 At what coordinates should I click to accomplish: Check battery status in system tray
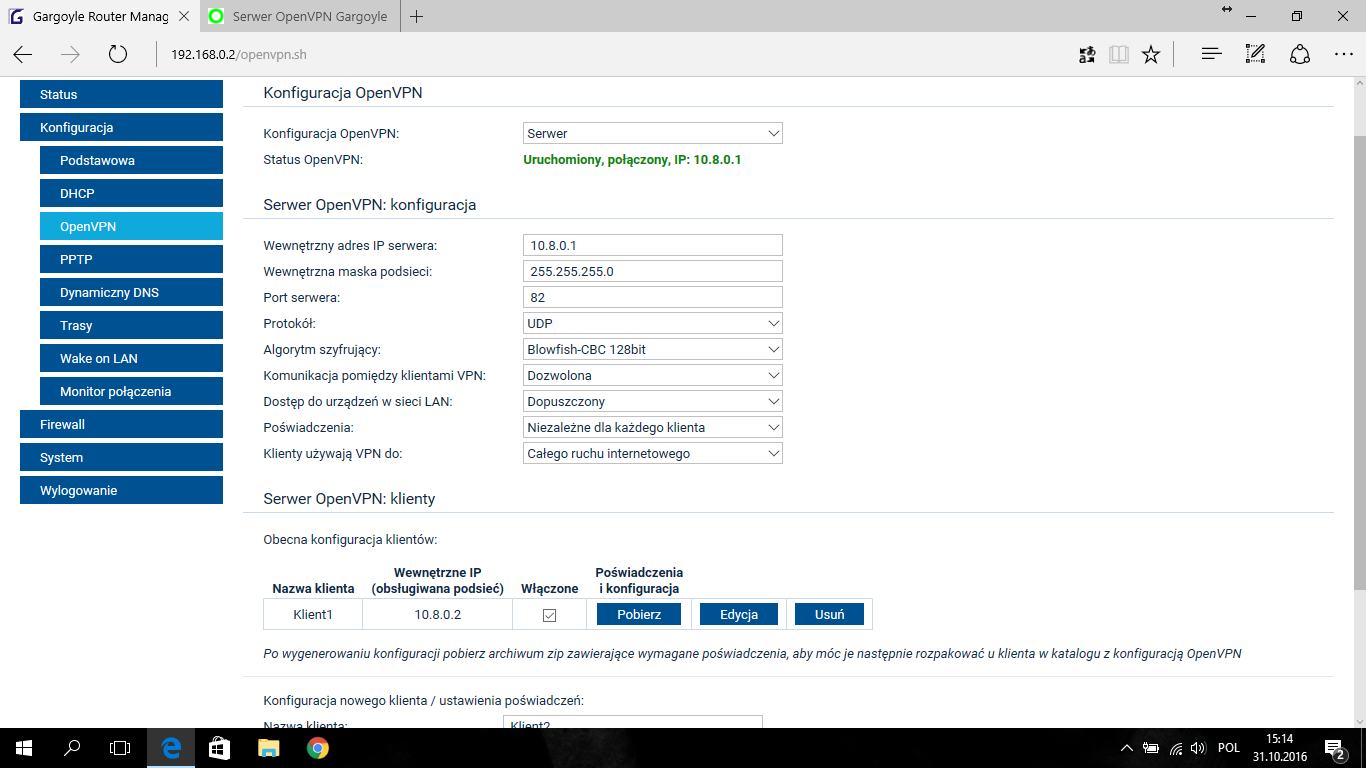(1151, 748)
